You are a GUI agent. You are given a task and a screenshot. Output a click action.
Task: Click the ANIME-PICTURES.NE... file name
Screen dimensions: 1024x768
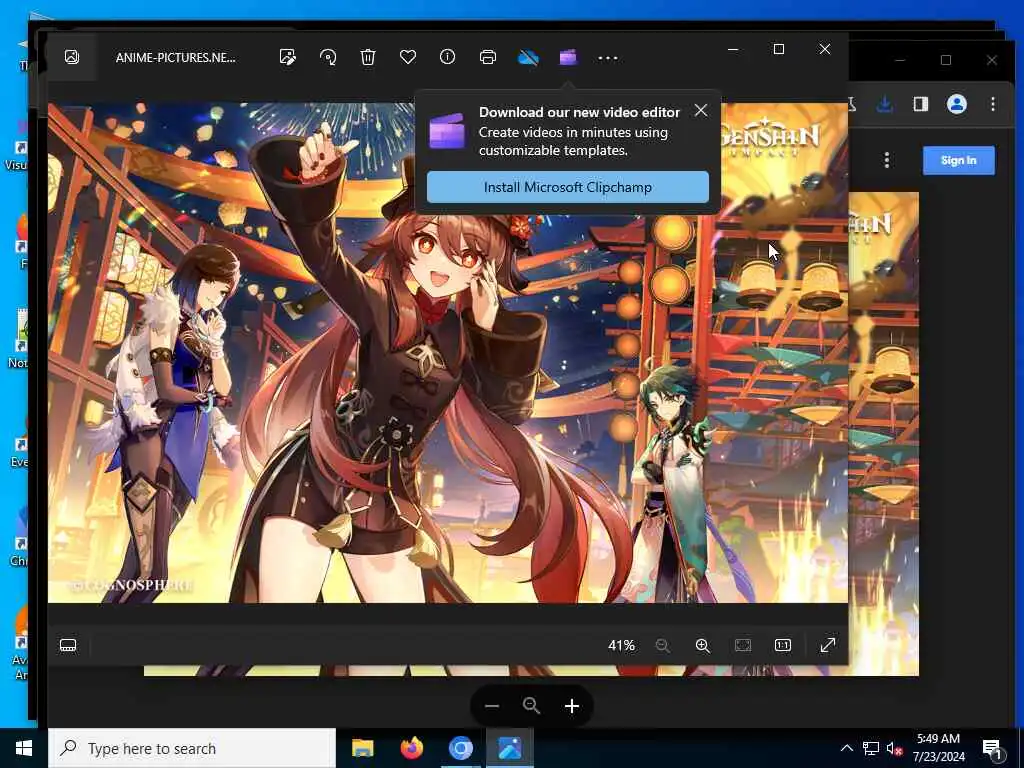tap(176, 57)
